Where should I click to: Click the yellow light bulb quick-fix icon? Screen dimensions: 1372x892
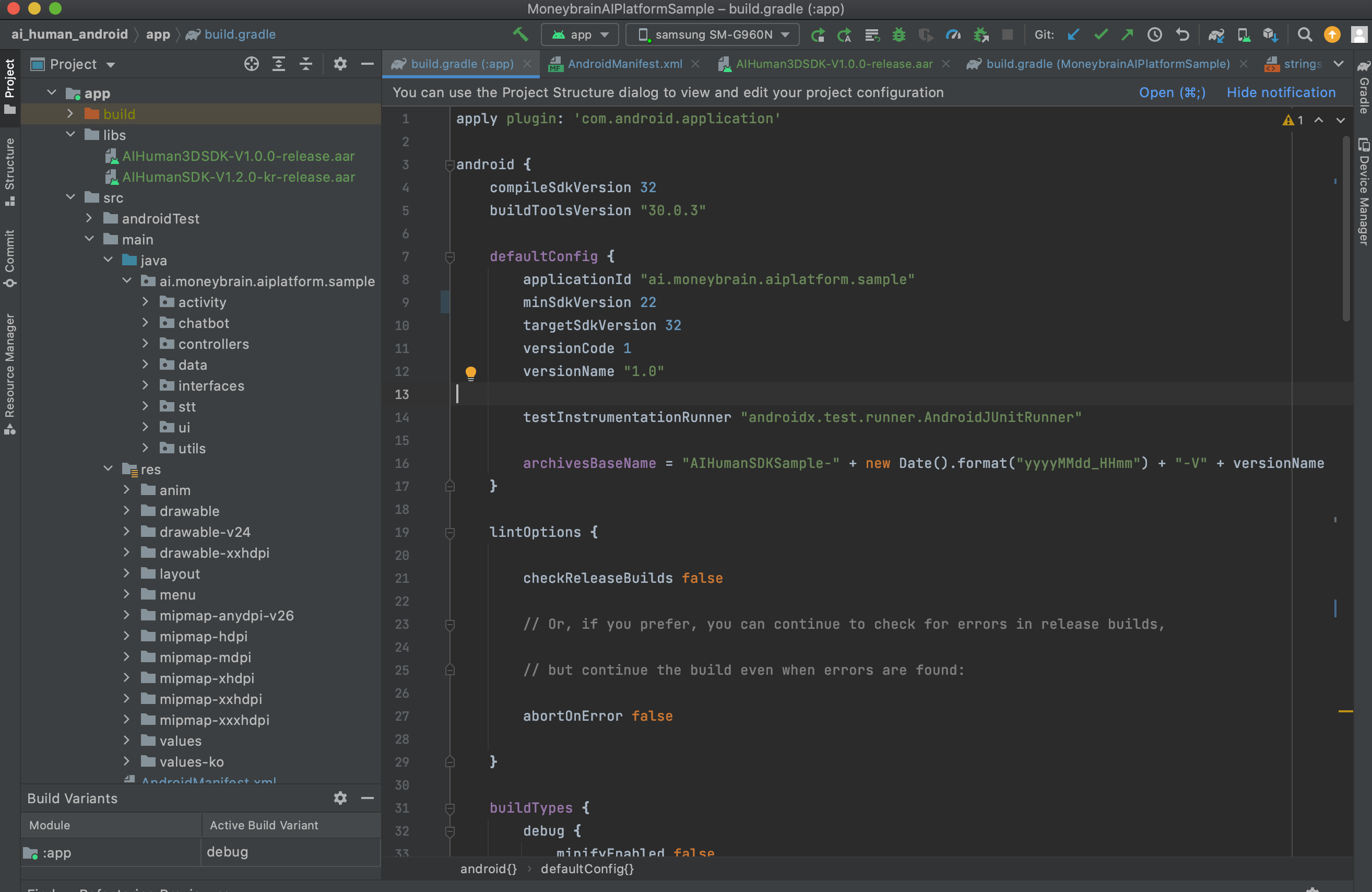[x=470, y=373]
